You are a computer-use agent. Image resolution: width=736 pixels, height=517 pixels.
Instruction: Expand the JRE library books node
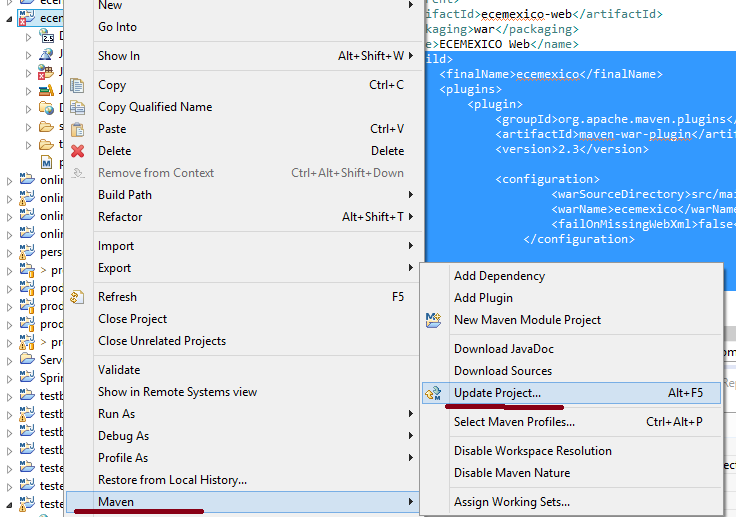[29, 91]
